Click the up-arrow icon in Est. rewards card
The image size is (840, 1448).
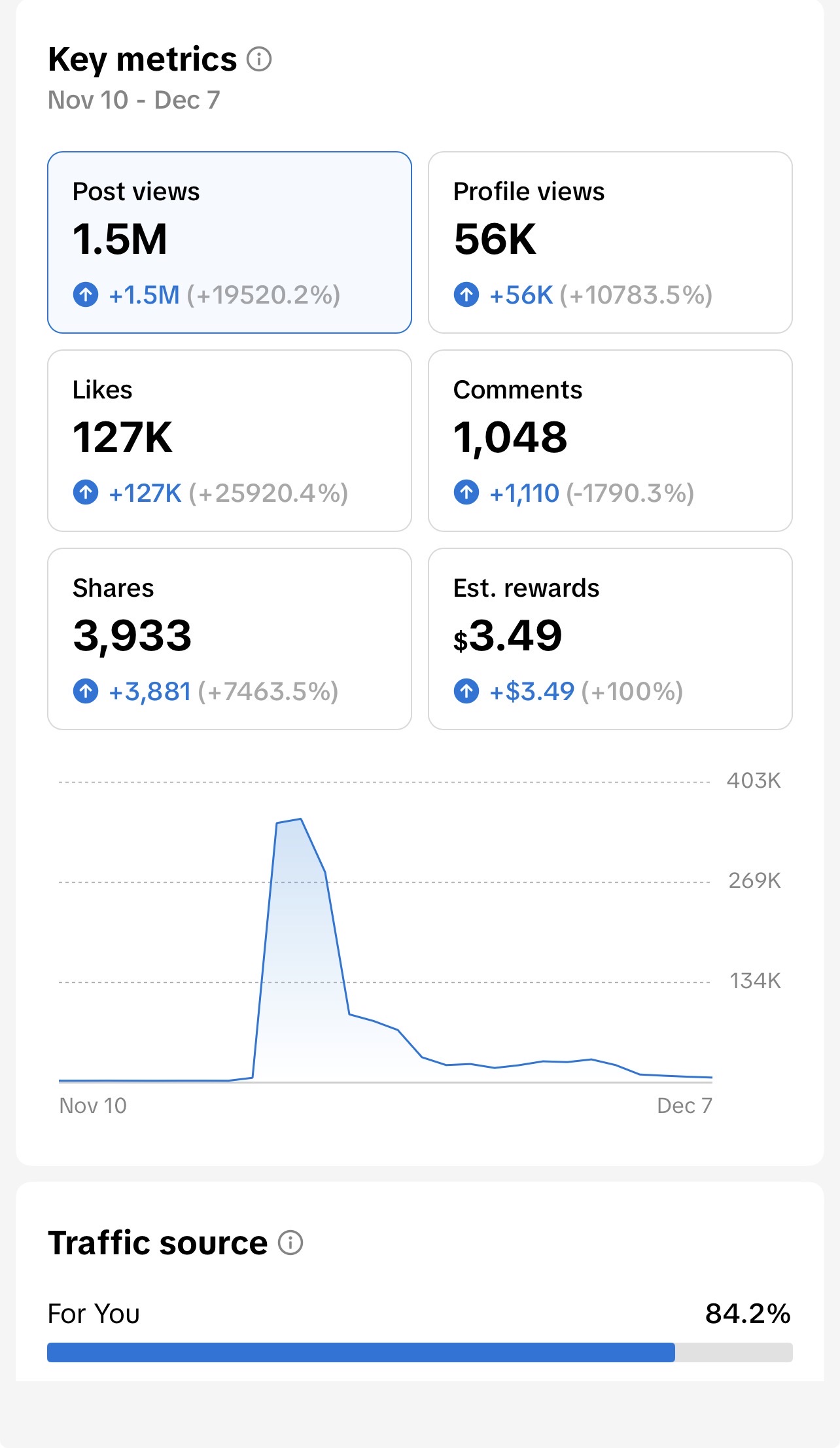(x=466, y=691)
